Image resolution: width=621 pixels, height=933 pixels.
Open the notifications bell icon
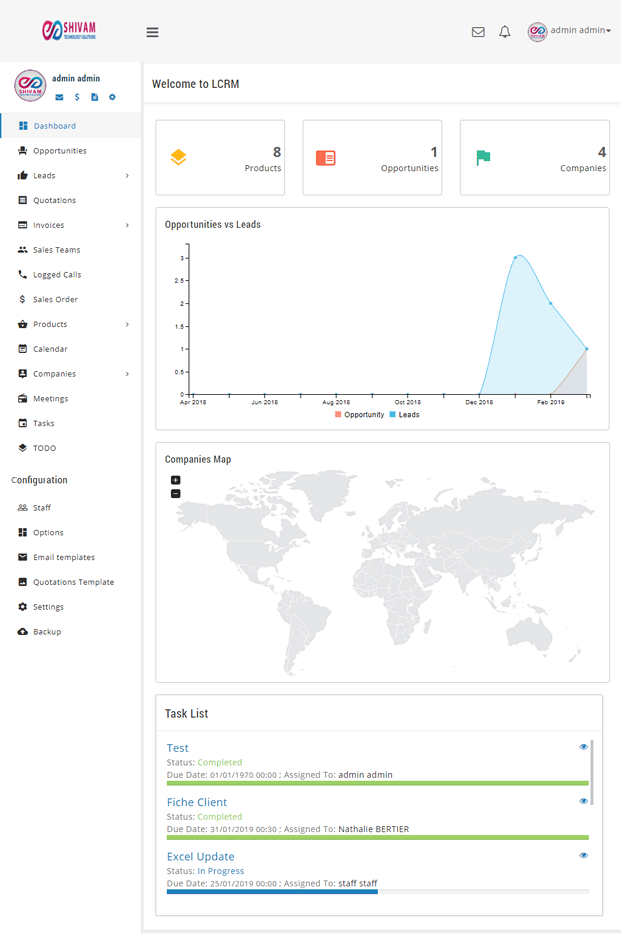pos(505,32)
